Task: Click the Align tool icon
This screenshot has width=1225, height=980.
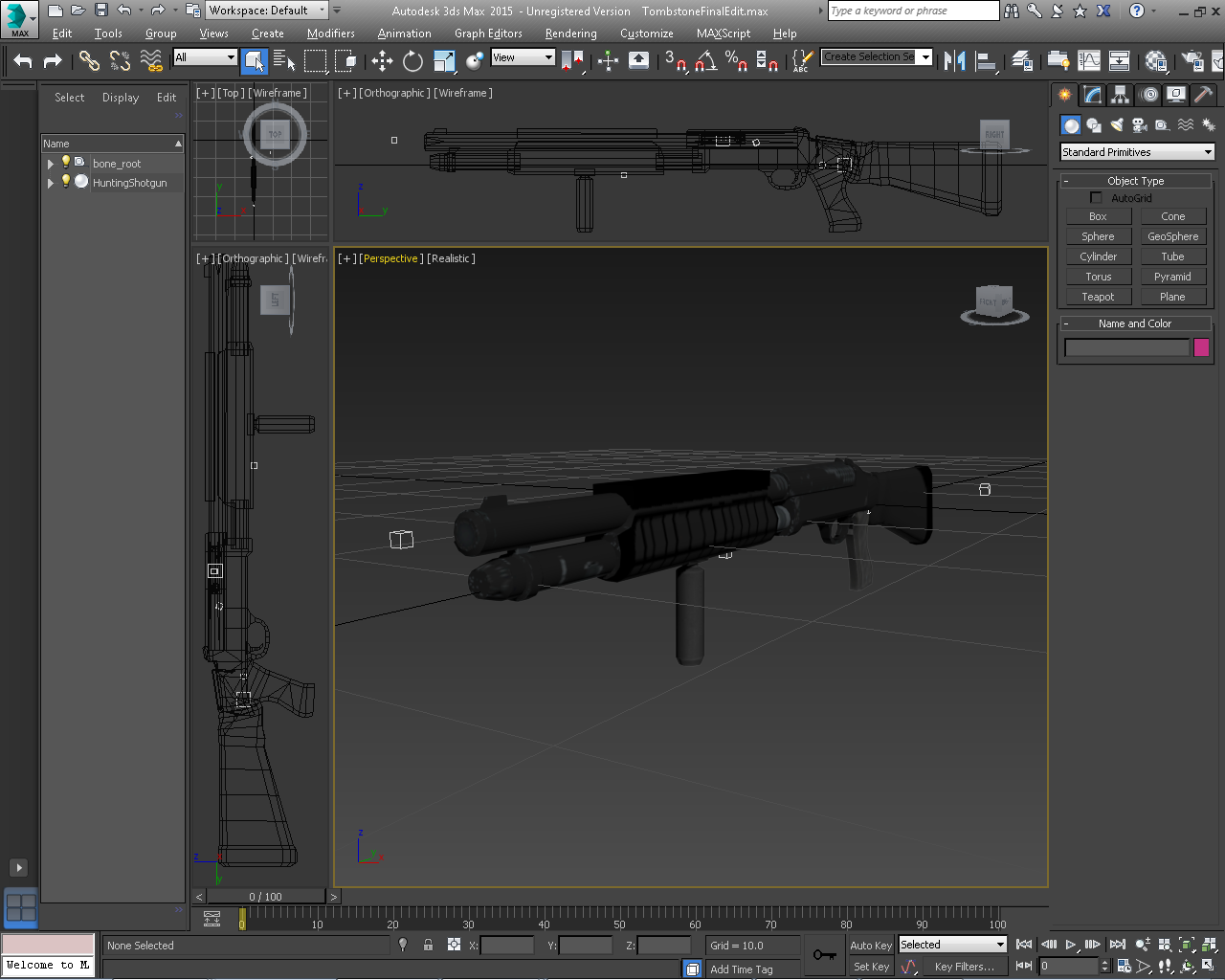Action: [986, 60]
